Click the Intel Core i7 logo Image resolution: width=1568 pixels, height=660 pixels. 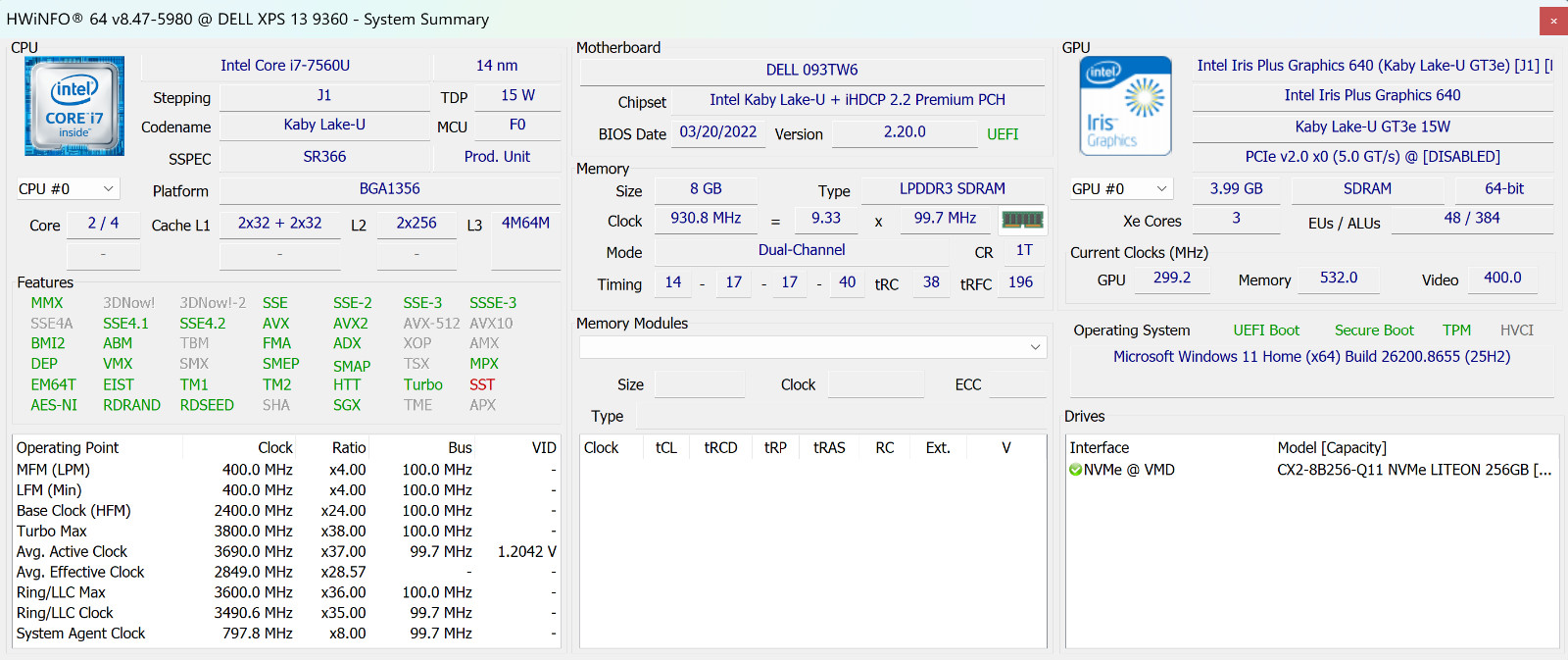point(74,106)
